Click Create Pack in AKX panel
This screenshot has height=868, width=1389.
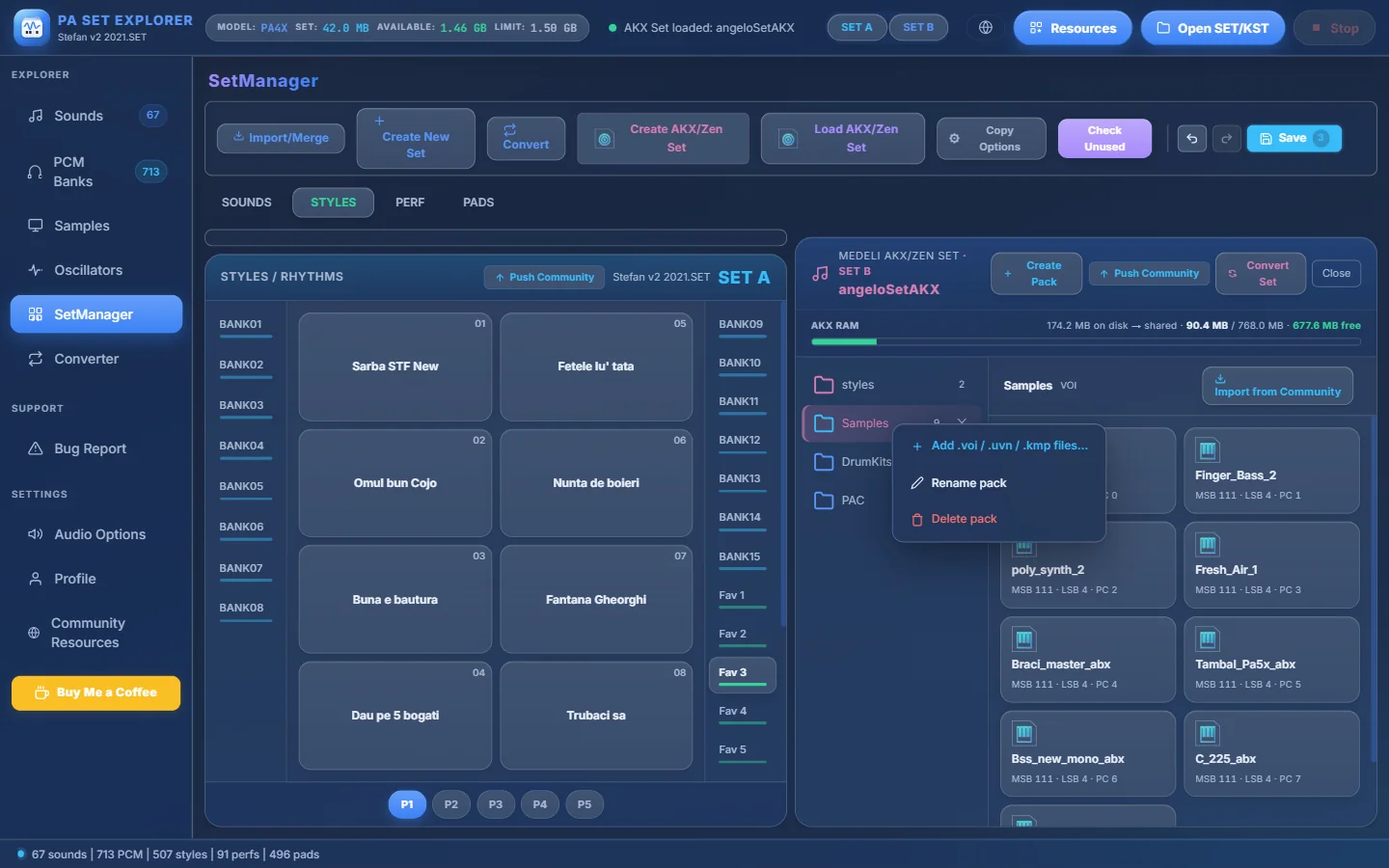pos(1036,274)
